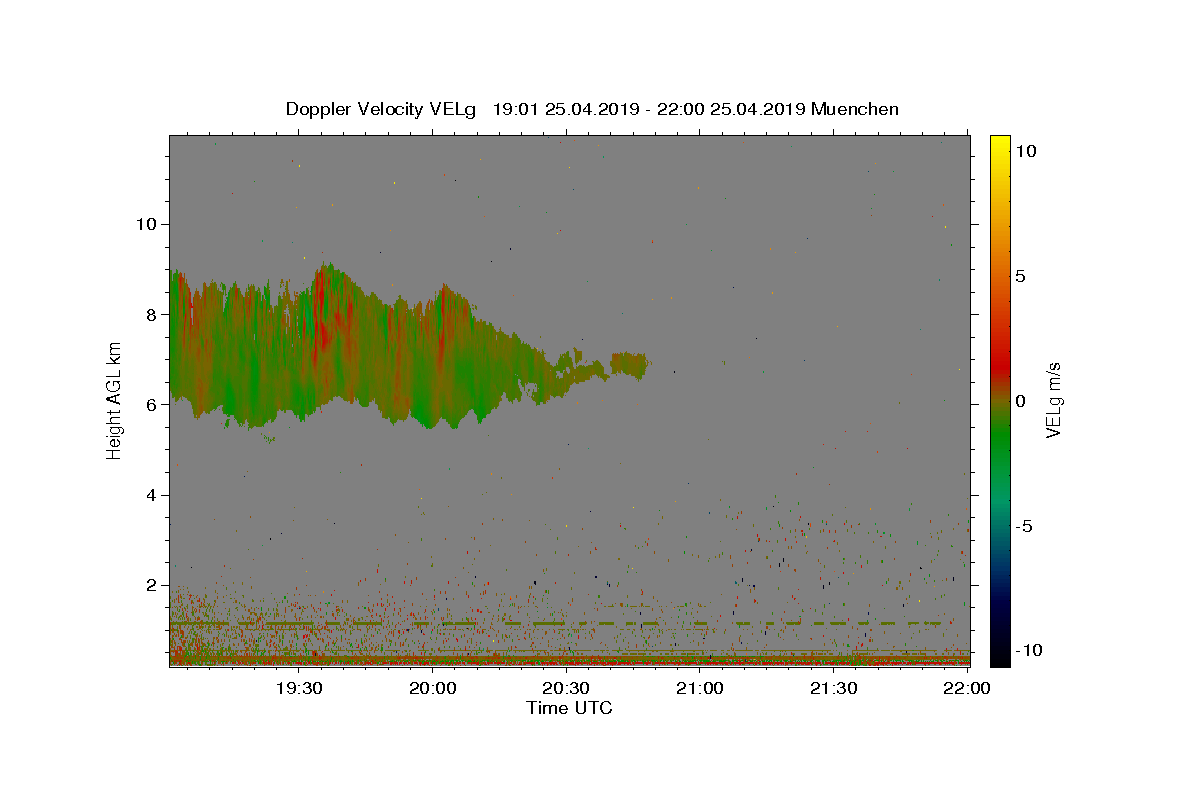Click the Height AGL km axis title

(115, 400)
